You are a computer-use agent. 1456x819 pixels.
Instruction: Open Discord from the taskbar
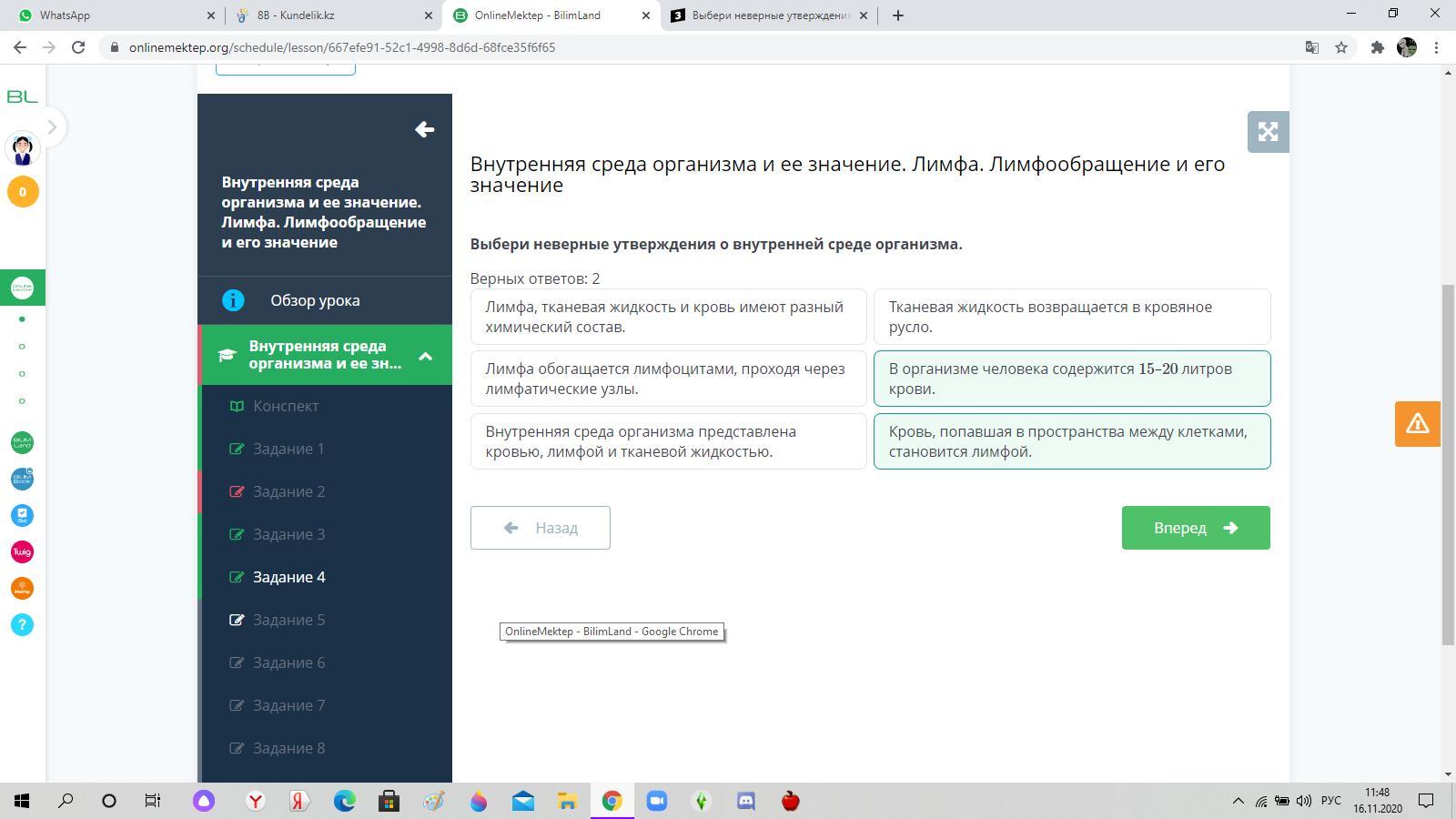(746, 801)
